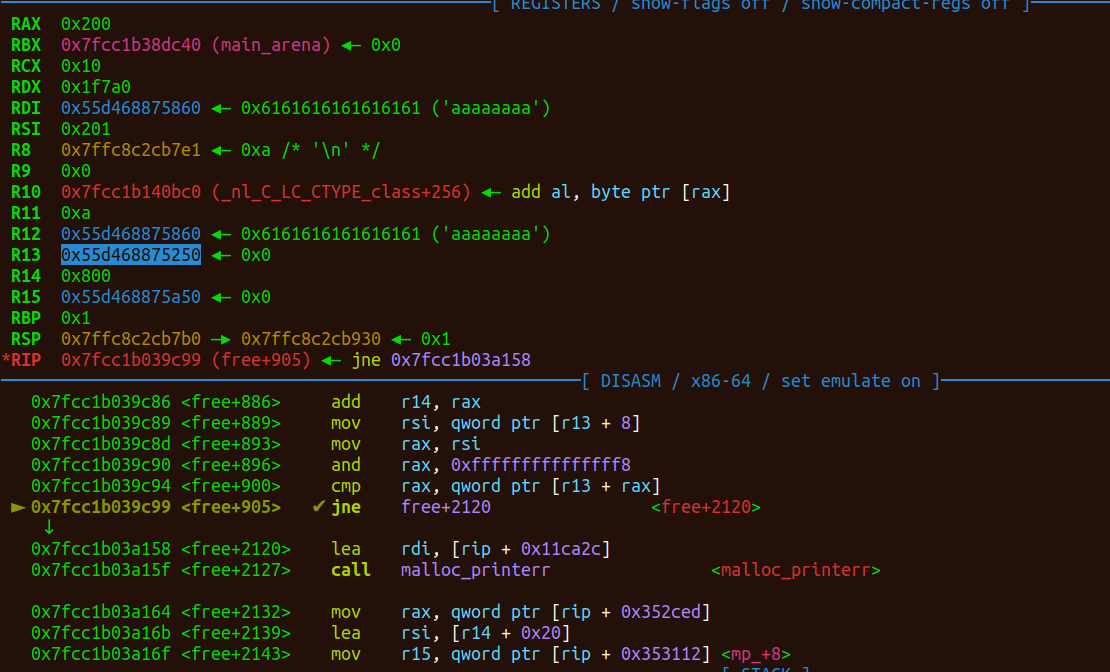Click the RAX register label
This screenshot has height=672, width=1110.
[x=26, y=24]
